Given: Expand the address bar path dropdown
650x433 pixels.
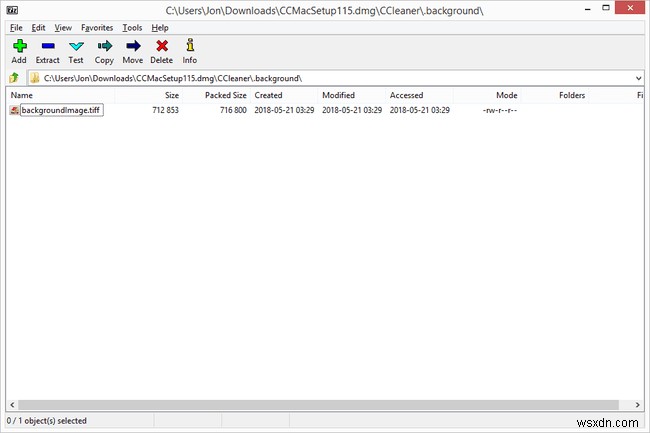Looking at the screenshot, I should point(638,78).
